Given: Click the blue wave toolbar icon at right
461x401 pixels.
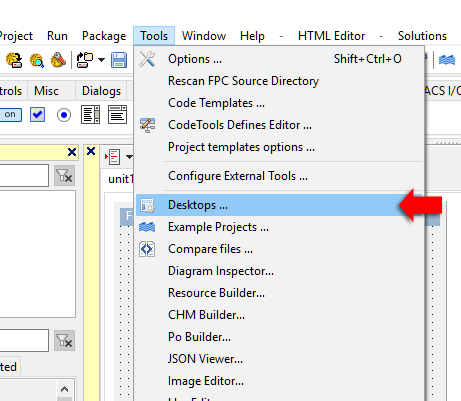Looking at the screenshot, I should (447, 60).
